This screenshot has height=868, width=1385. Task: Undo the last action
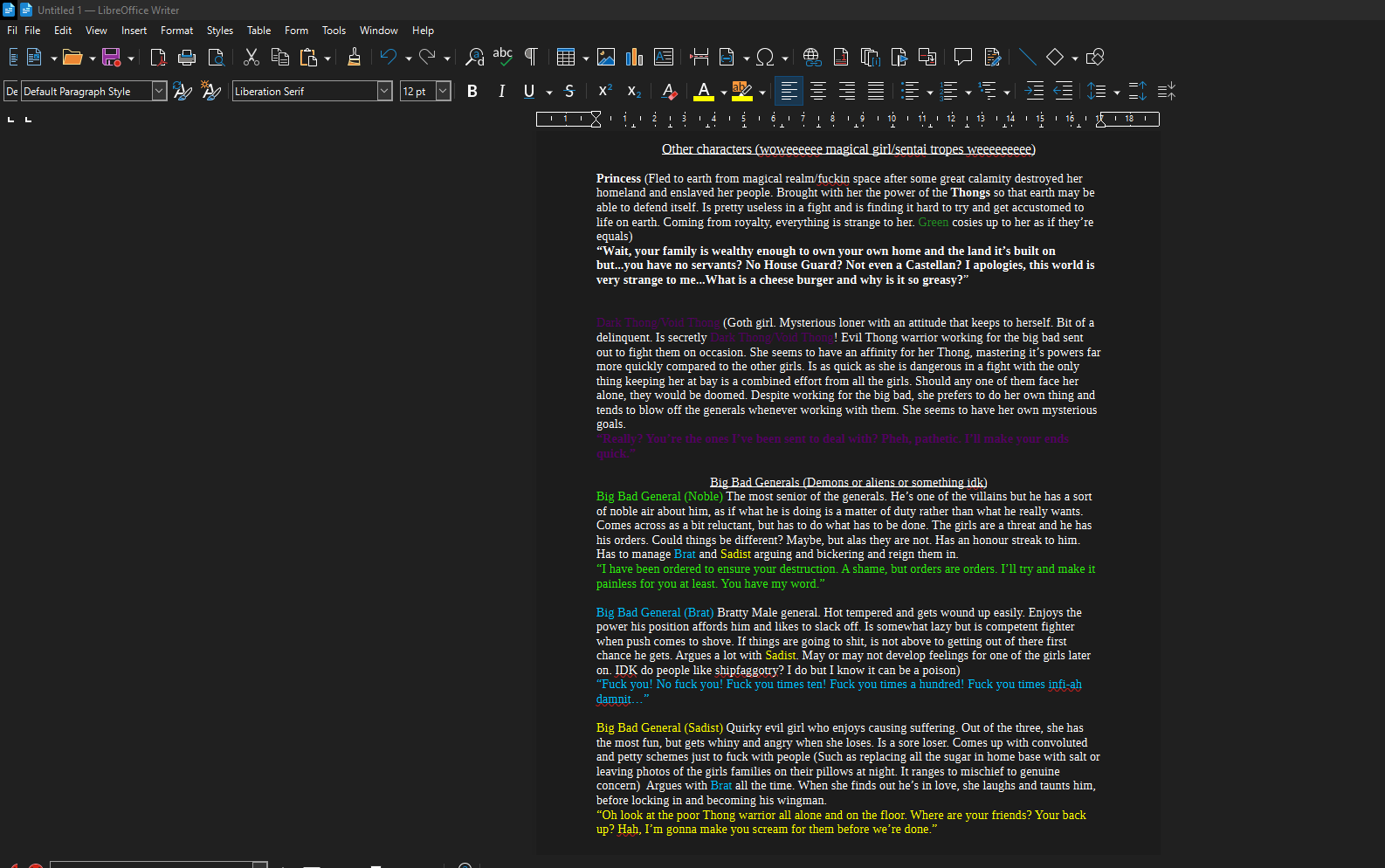point(389,58)
